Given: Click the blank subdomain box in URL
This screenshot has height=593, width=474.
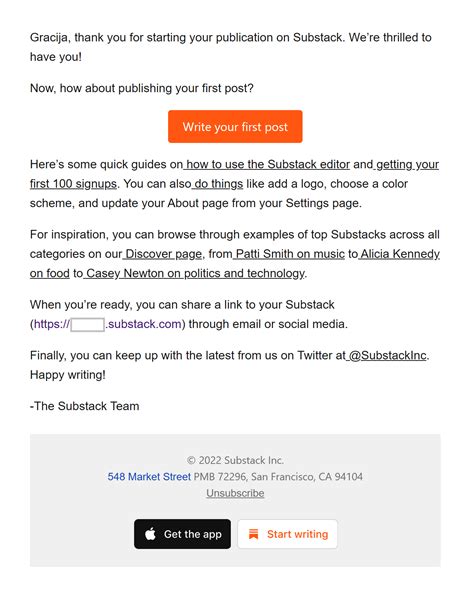Looking at the screenshot, I should coord(87,324).
